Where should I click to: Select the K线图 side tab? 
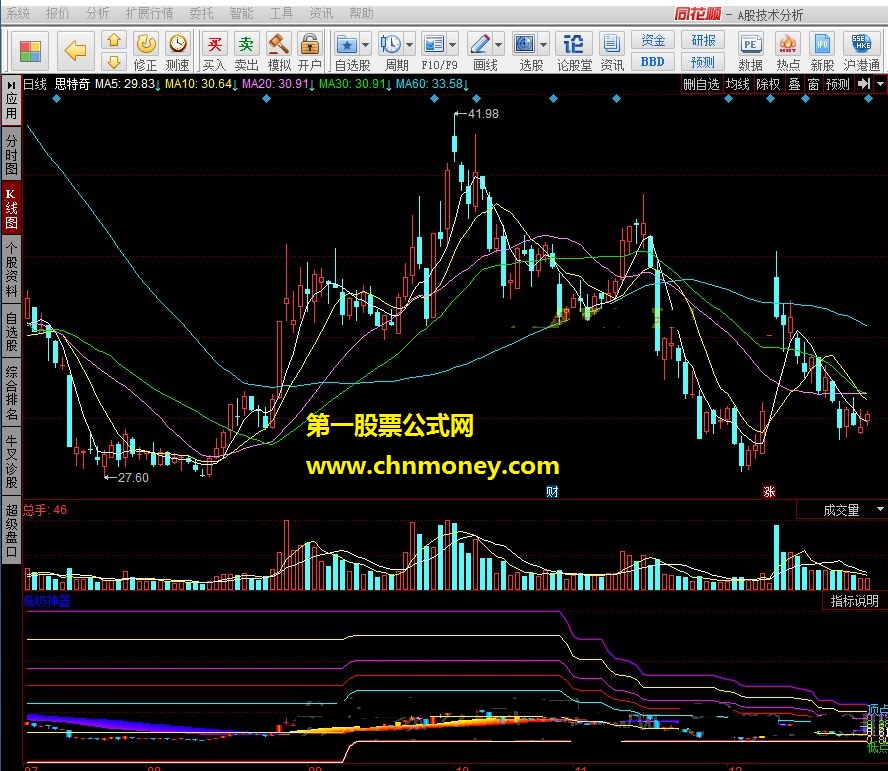pyautogui.click(x=11, y=208)
